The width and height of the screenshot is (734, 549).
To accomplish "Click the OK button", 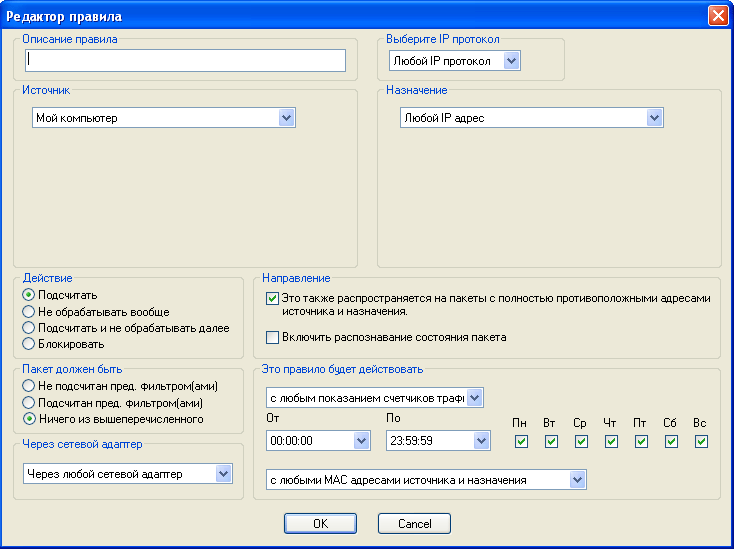I will coord(320,523).
